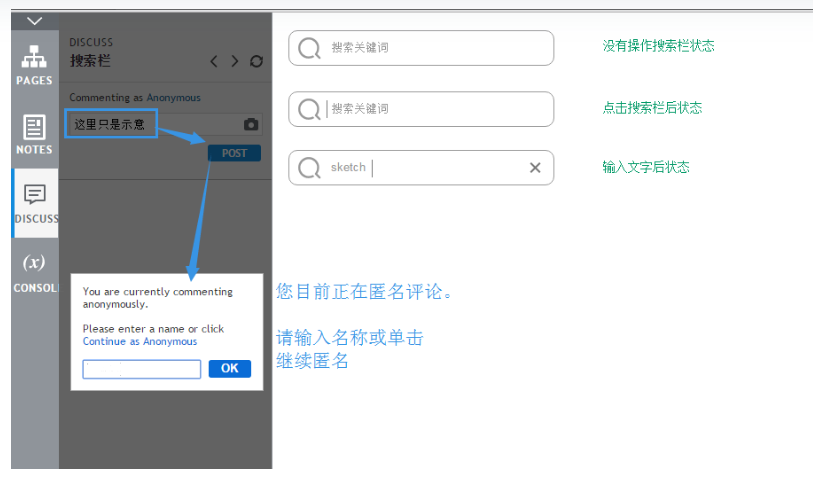Open the PAGES panel in sidebar
813x480 pixels.
click(x=34, y=64)
